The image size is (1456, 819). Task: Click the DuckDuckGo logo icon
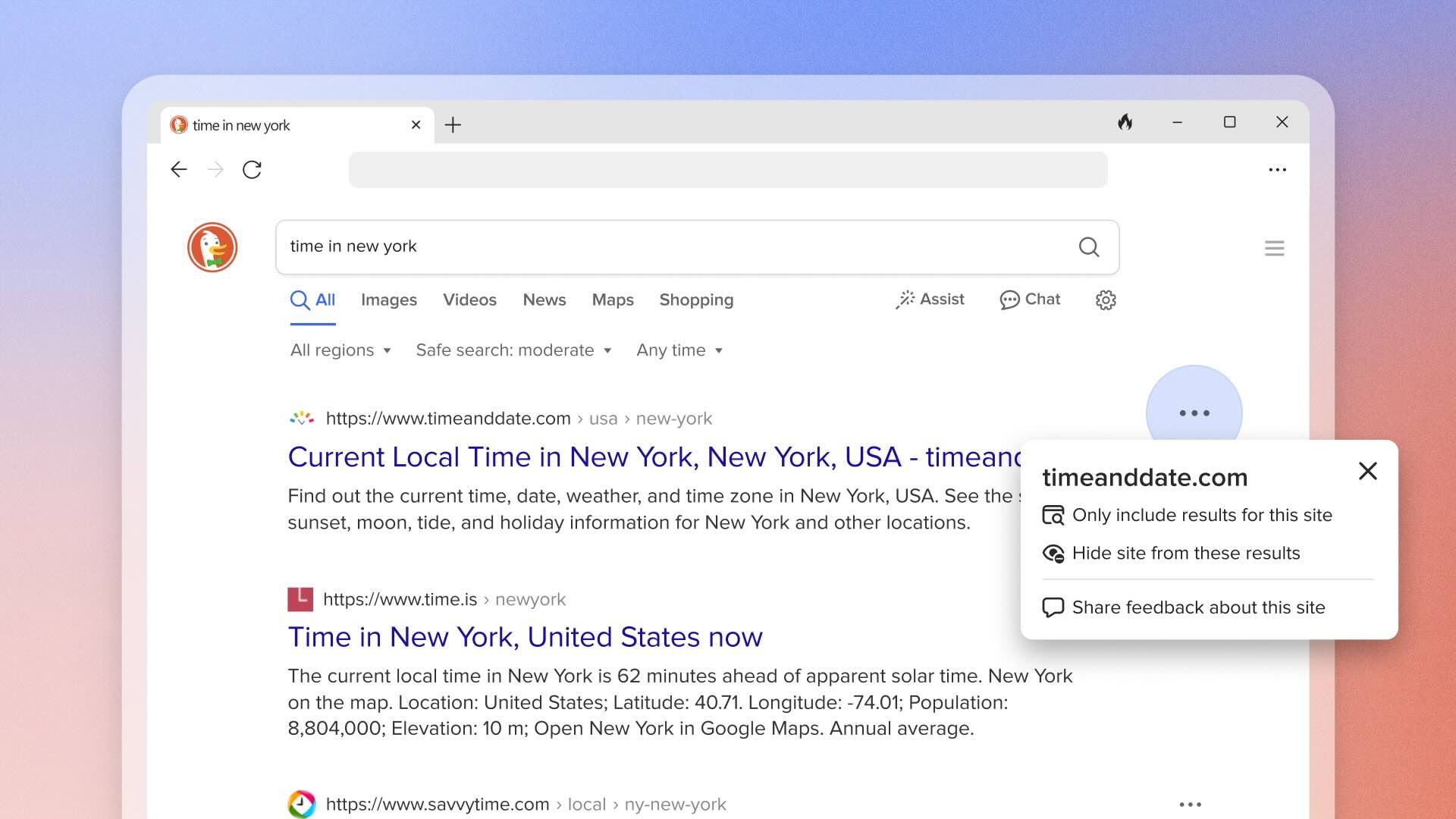click(x=212, y=246)
